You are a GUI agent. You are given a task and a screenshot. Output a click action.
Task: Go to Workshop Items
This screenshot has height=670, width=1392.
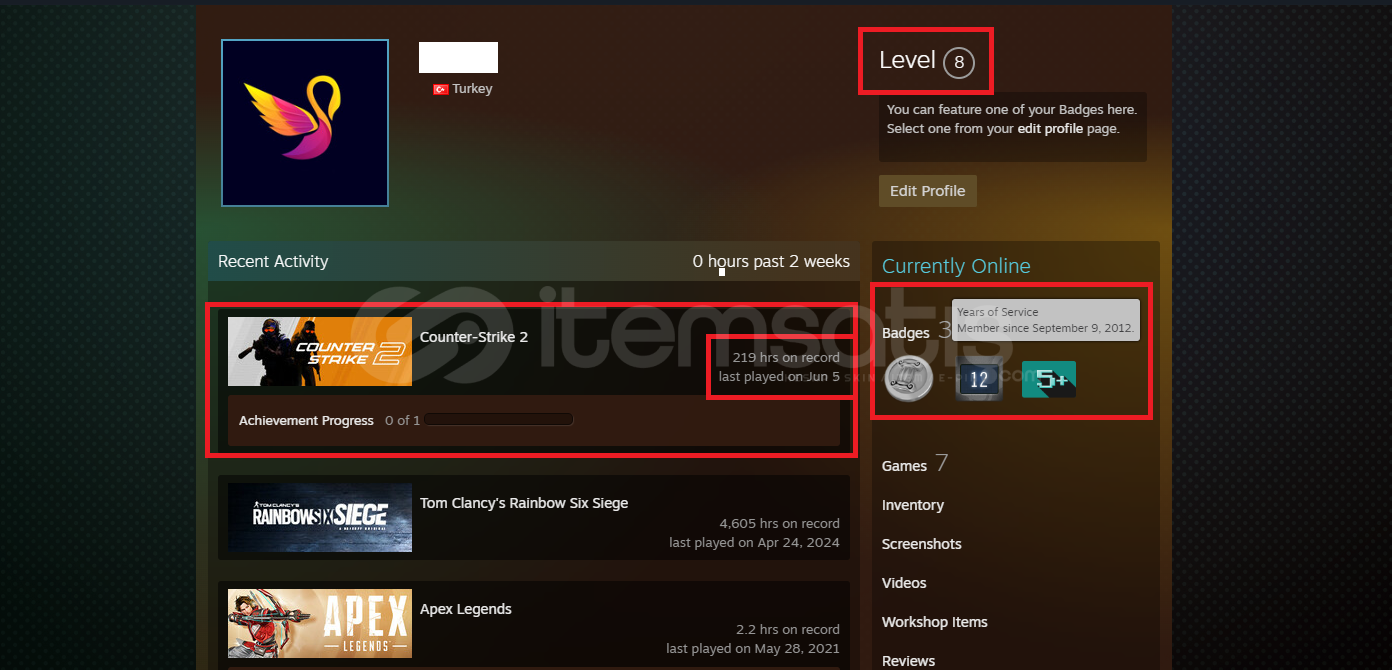coord(935,622)
